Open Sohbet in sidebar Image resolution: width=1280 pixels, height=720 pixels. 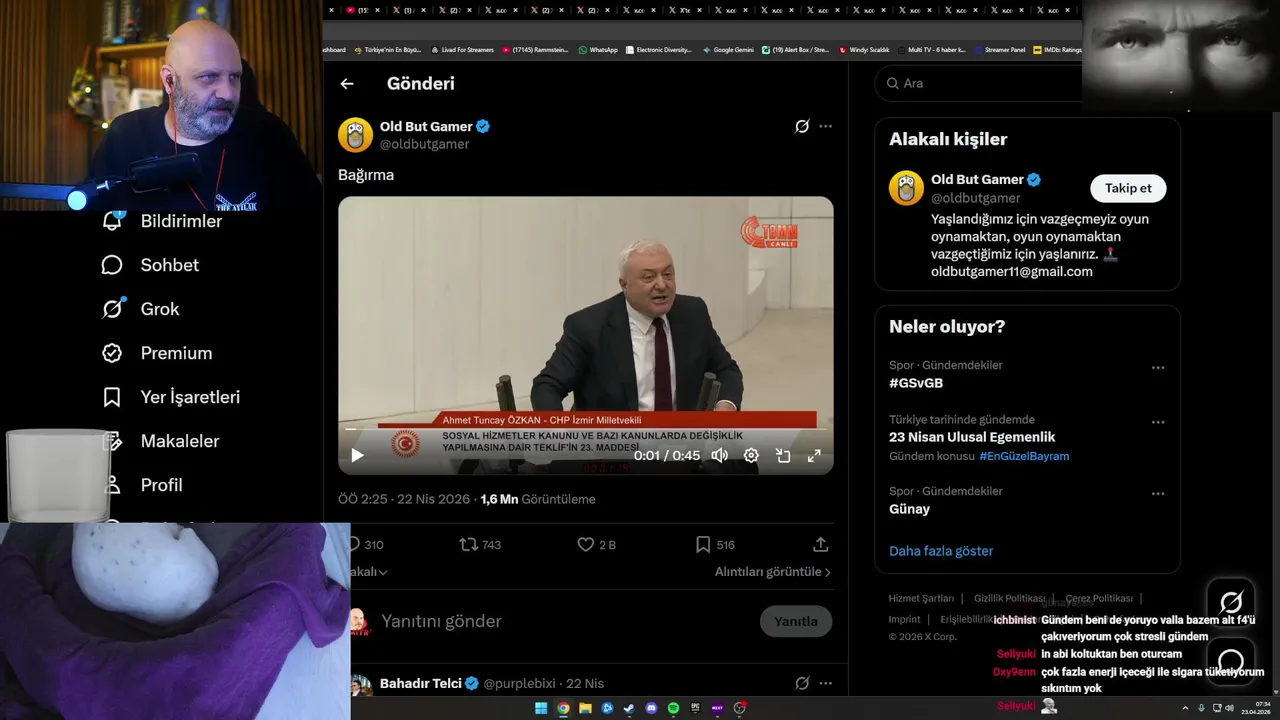click(150, 265)
